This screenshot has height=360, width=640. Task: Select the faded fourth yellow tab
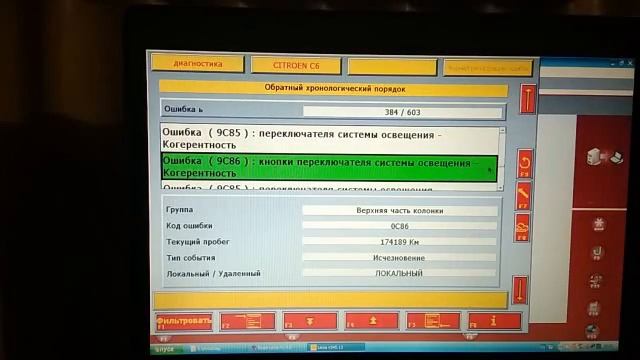pyautogui.click(x=488, y=68)
